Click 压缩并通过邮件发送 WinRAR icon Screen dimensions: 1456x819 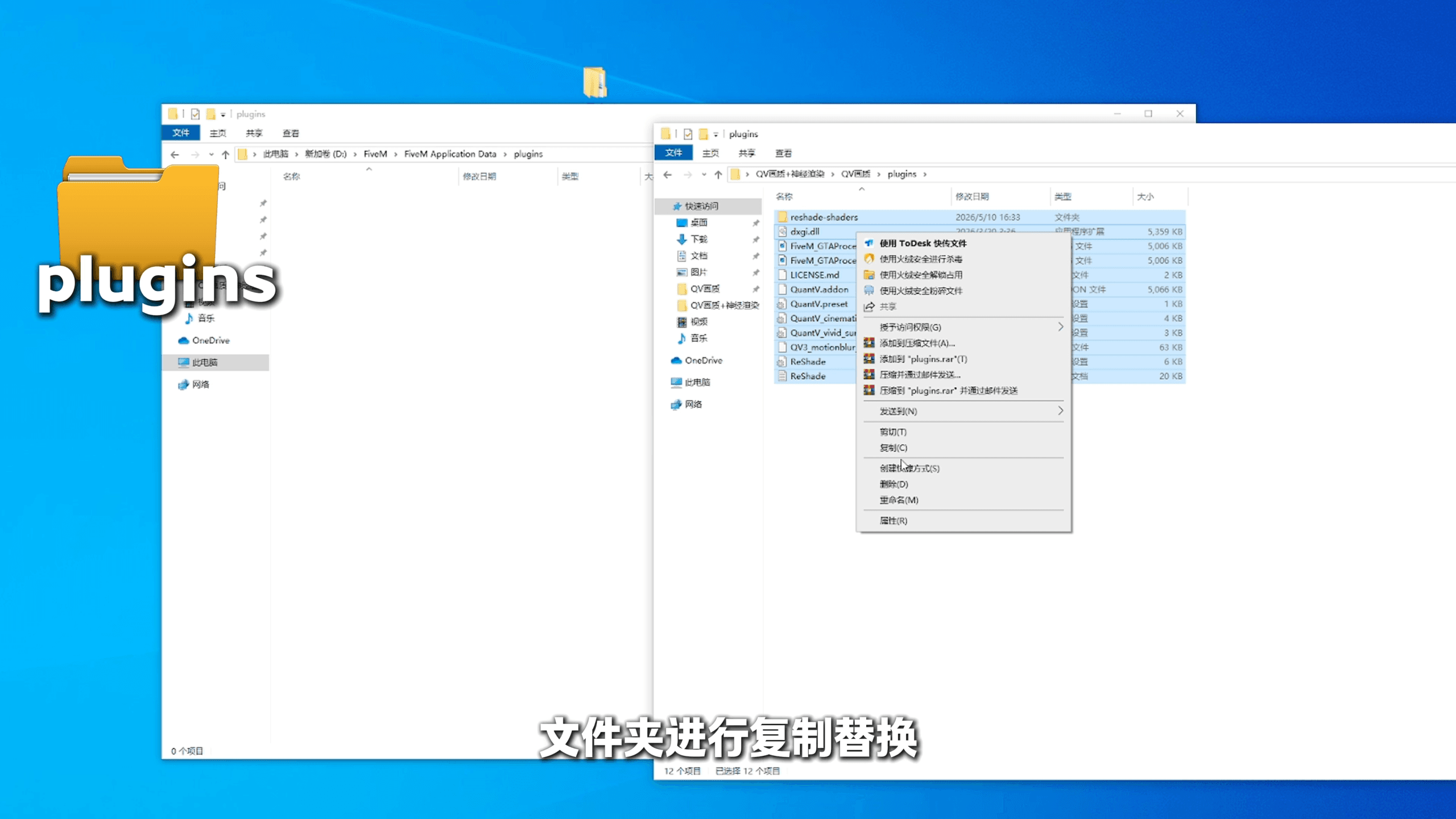pyautogui.click(x=869, y=374)
